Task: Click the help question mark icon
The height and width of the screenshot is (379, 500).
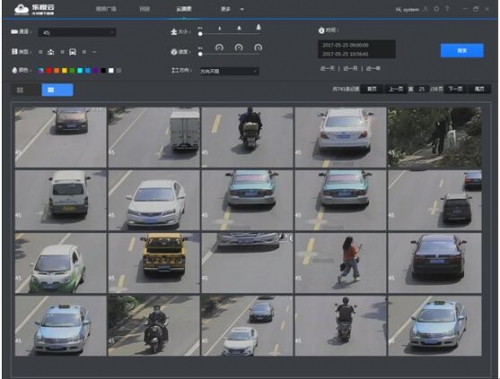Action: tap(447, 9)
